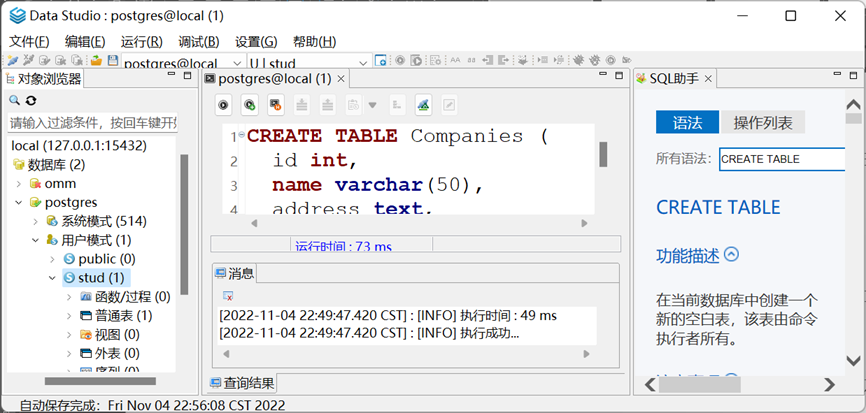Clear the messages panel with red X icon
This screenshot has height=413, width=866.
228,296
